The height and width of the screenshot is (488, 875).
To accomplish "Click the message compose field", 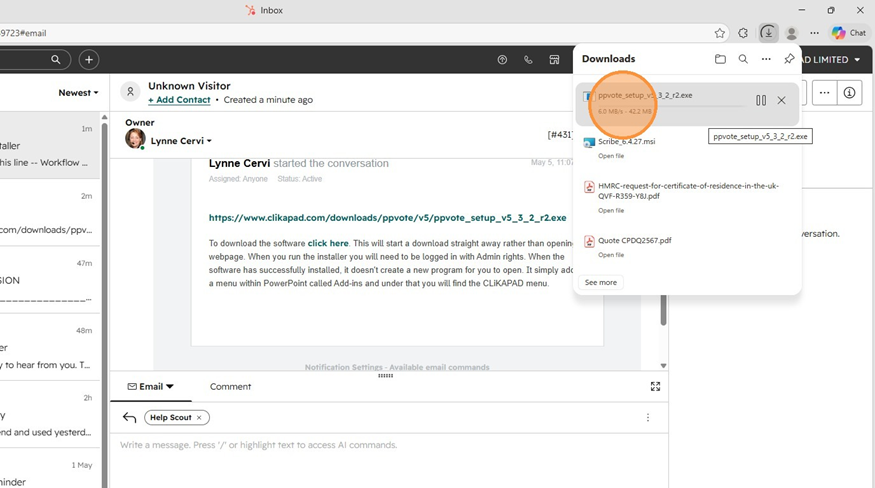I will click(389, 445).
